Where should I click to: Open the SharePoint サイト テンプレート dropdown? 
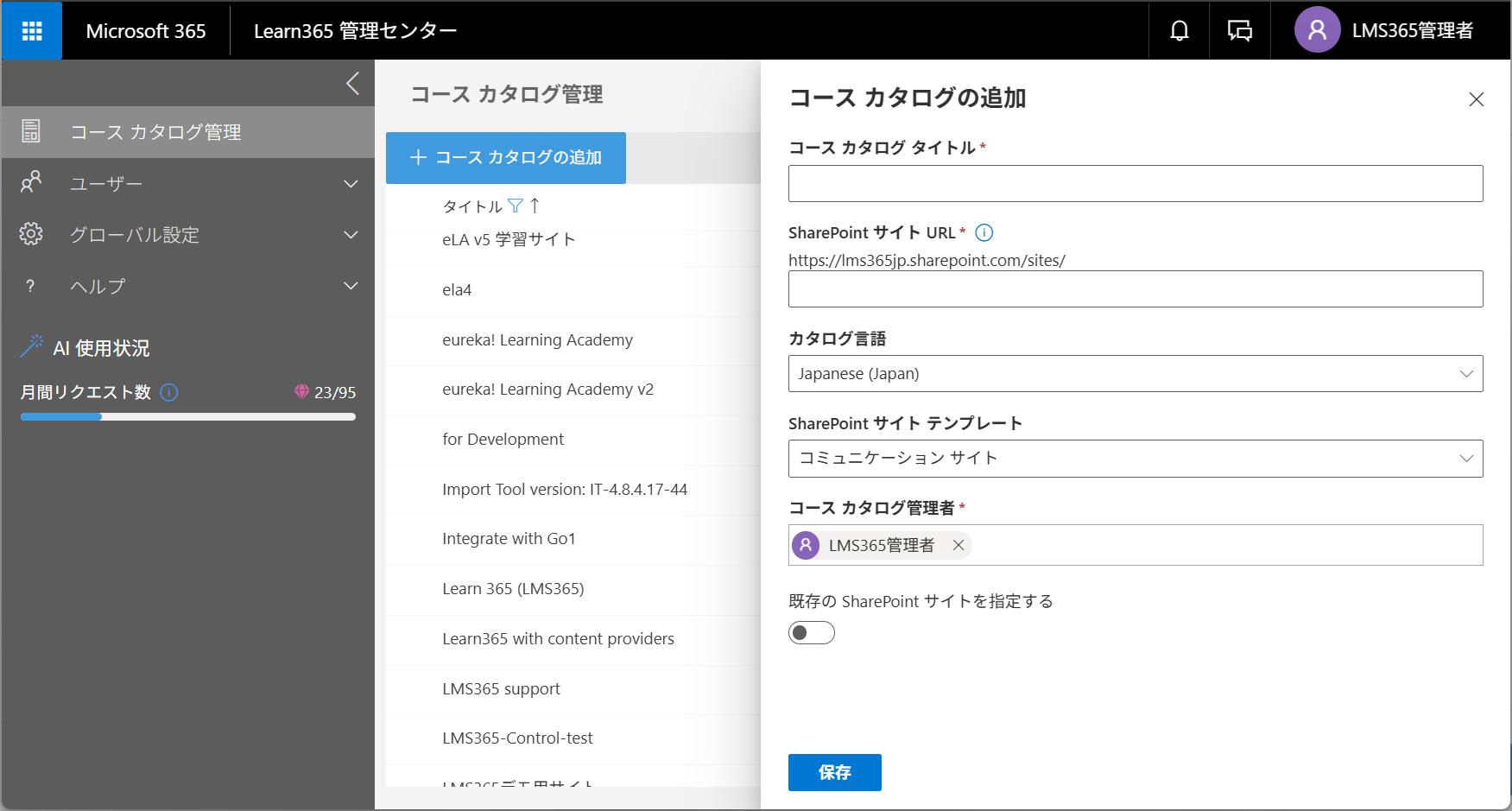(1136, 459)
